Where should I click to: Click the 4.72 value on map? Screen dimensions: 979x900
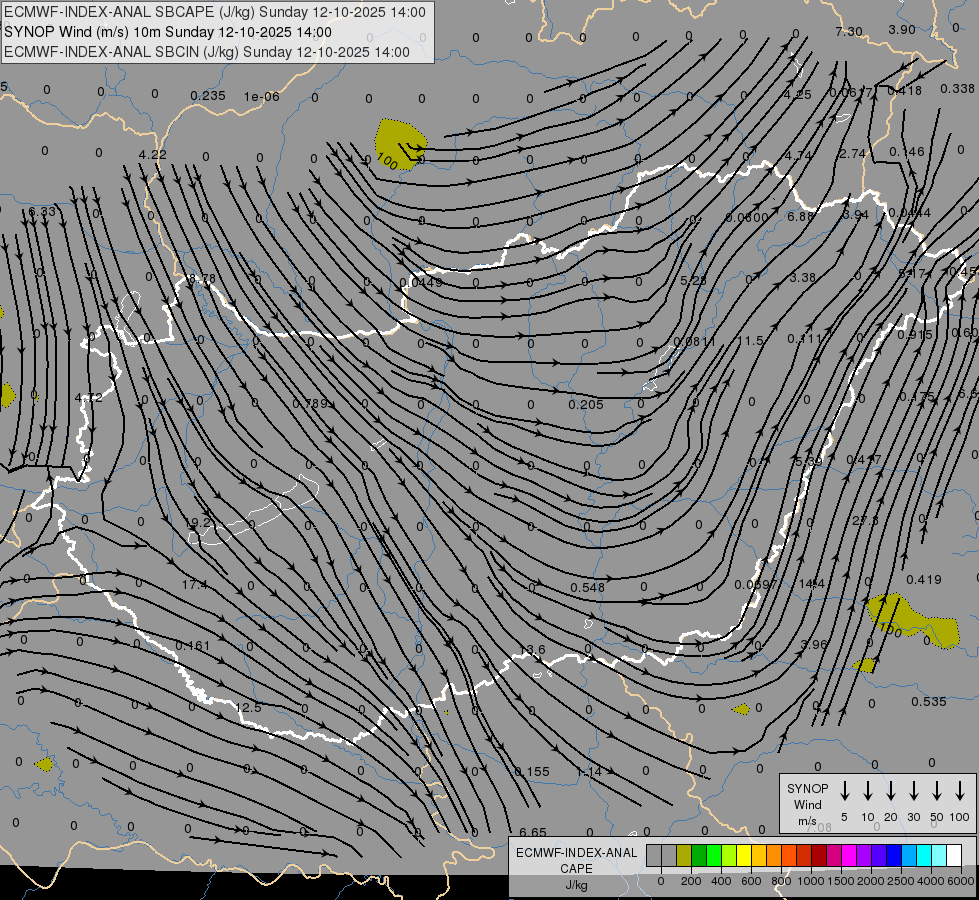(88, 397)
